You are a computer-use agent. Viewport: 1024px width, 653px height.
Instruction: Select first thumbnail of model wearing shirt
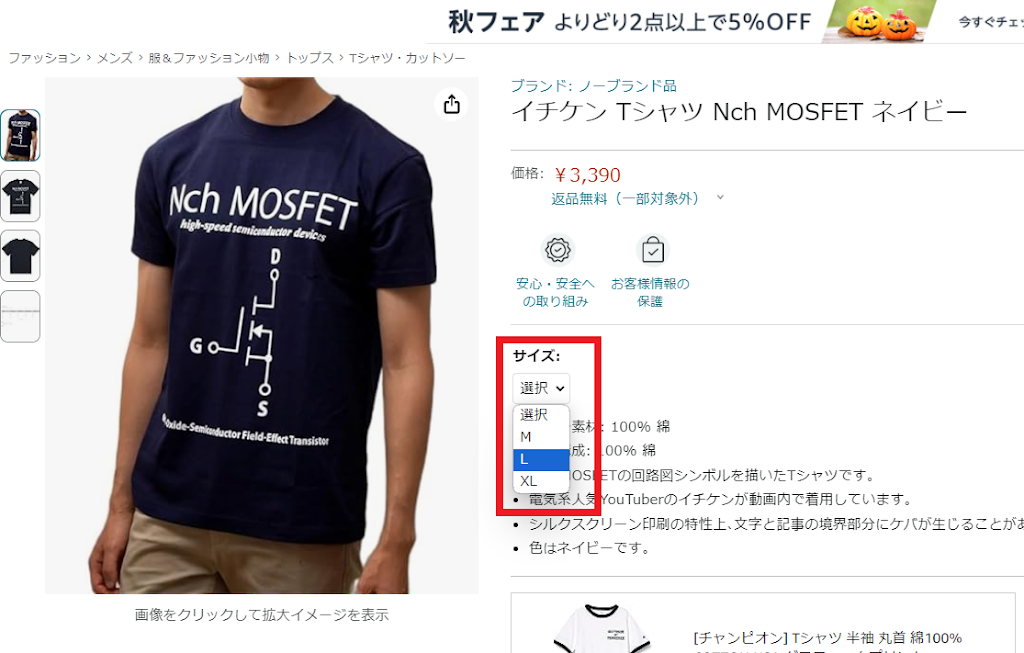pyautogui.click(x=20, y=135)
